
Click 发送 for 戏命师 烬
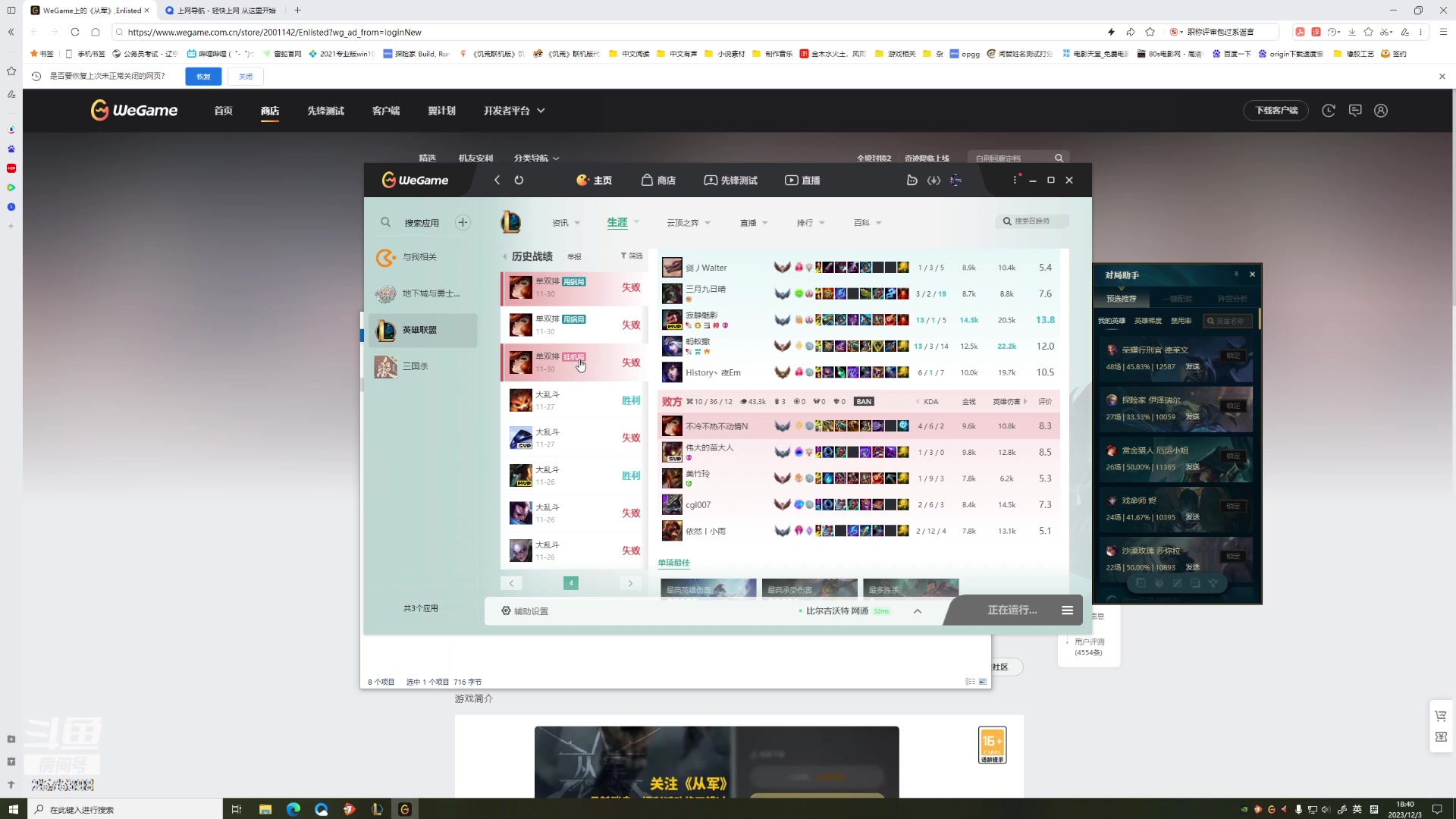pyautogui.click(x=1192, y=517)
